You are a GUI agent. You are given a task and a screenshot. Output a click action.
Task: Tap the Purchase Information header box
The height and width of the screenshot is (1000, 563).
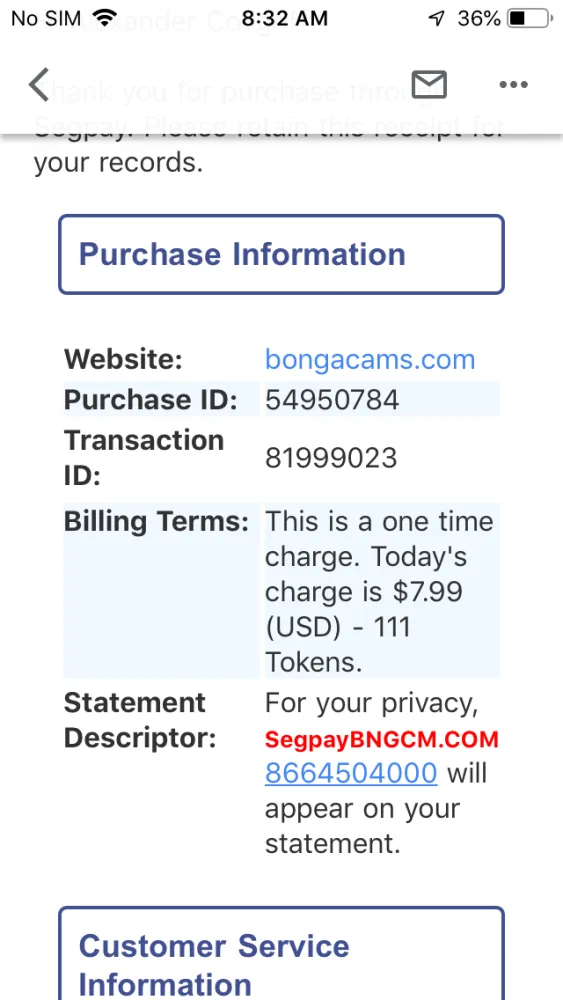281,254
